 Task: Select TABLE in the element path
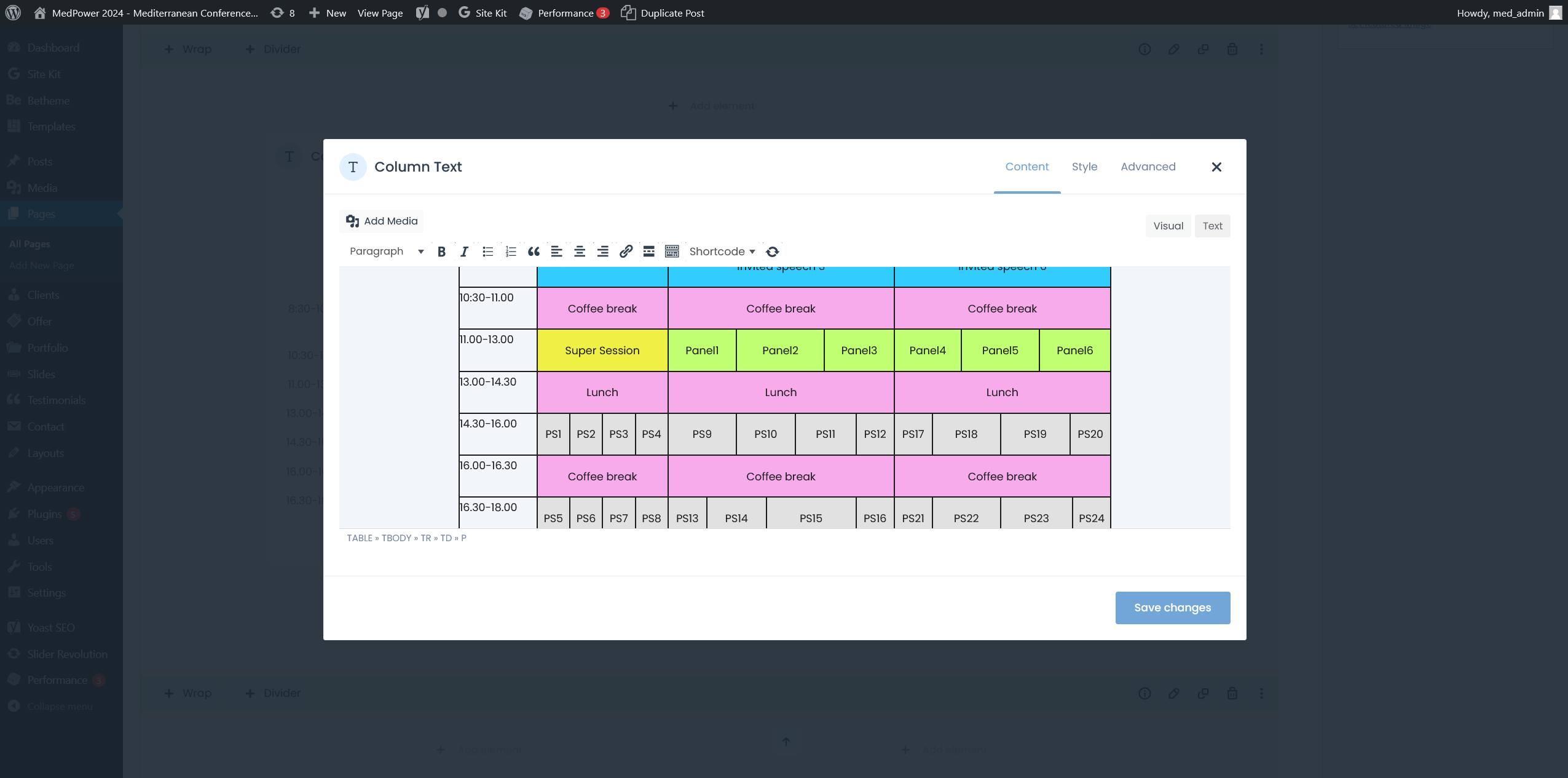click(x=360, y=538)
